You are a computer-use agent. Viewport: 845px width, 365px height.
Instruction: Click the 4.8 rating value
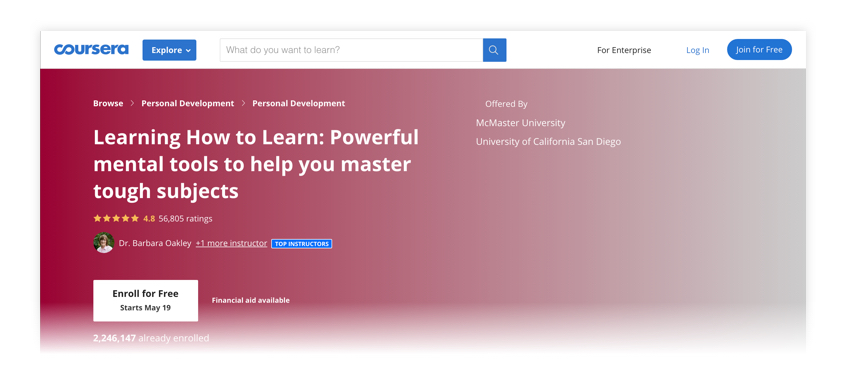149,218
